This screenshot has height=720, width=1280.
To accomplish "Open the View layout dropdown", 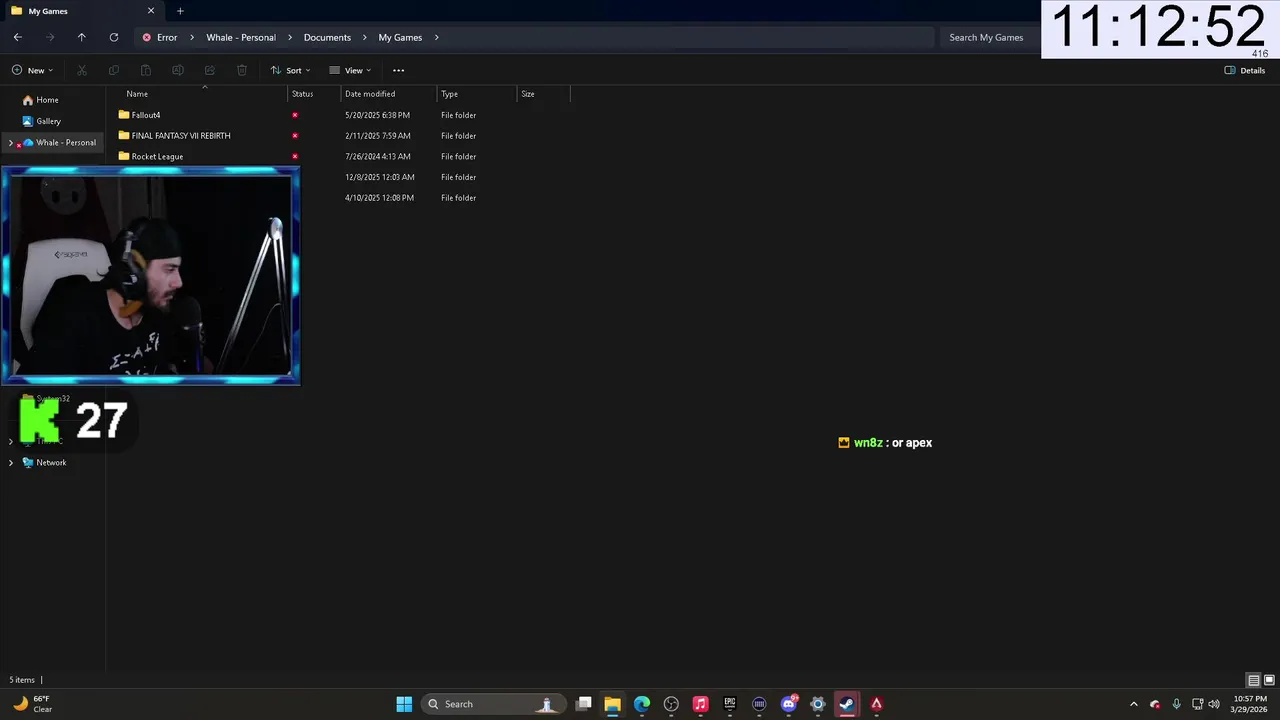I will 350,70.
